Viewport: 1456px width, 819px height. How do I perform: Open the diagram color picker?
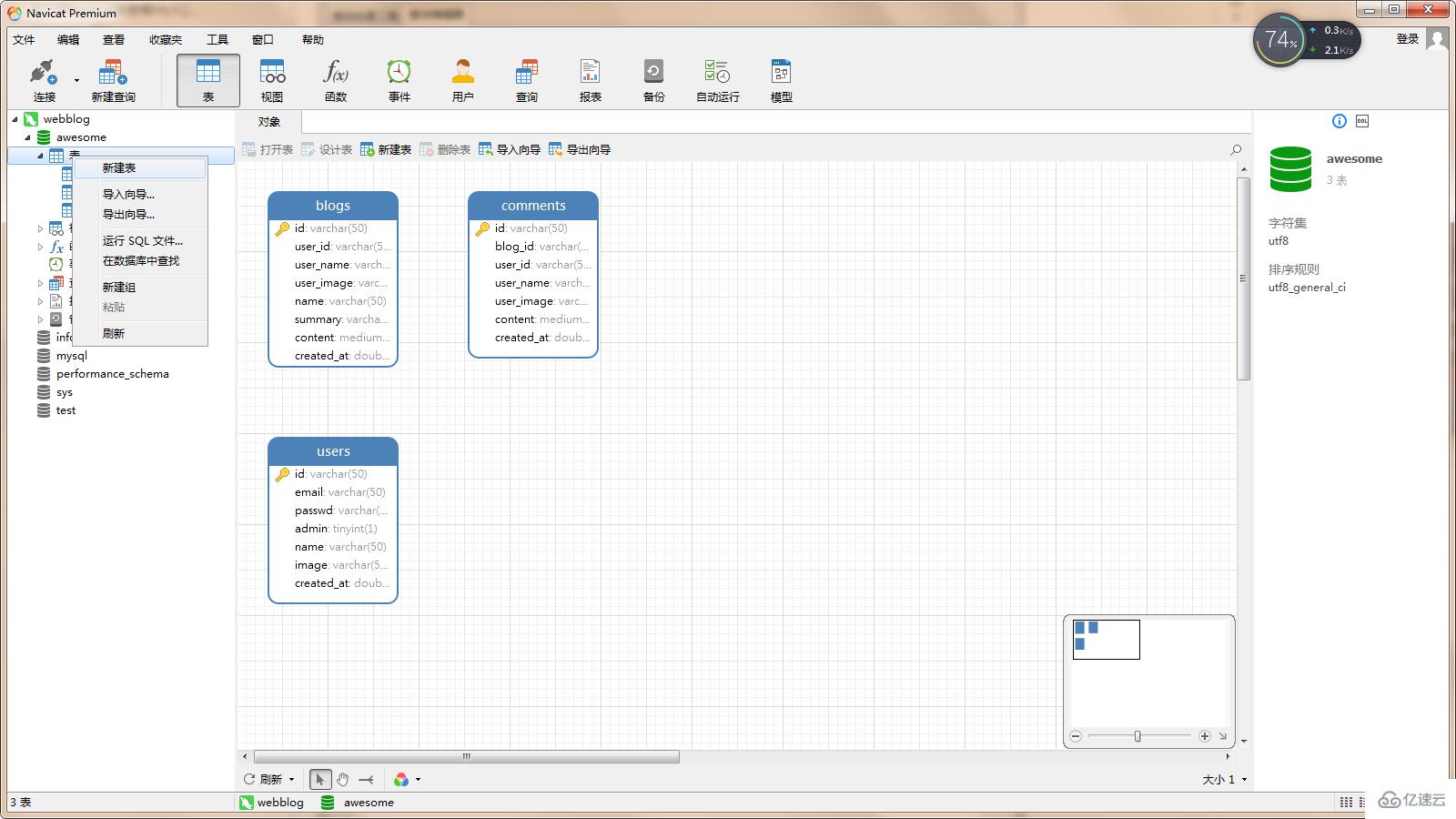pos(401,779)
